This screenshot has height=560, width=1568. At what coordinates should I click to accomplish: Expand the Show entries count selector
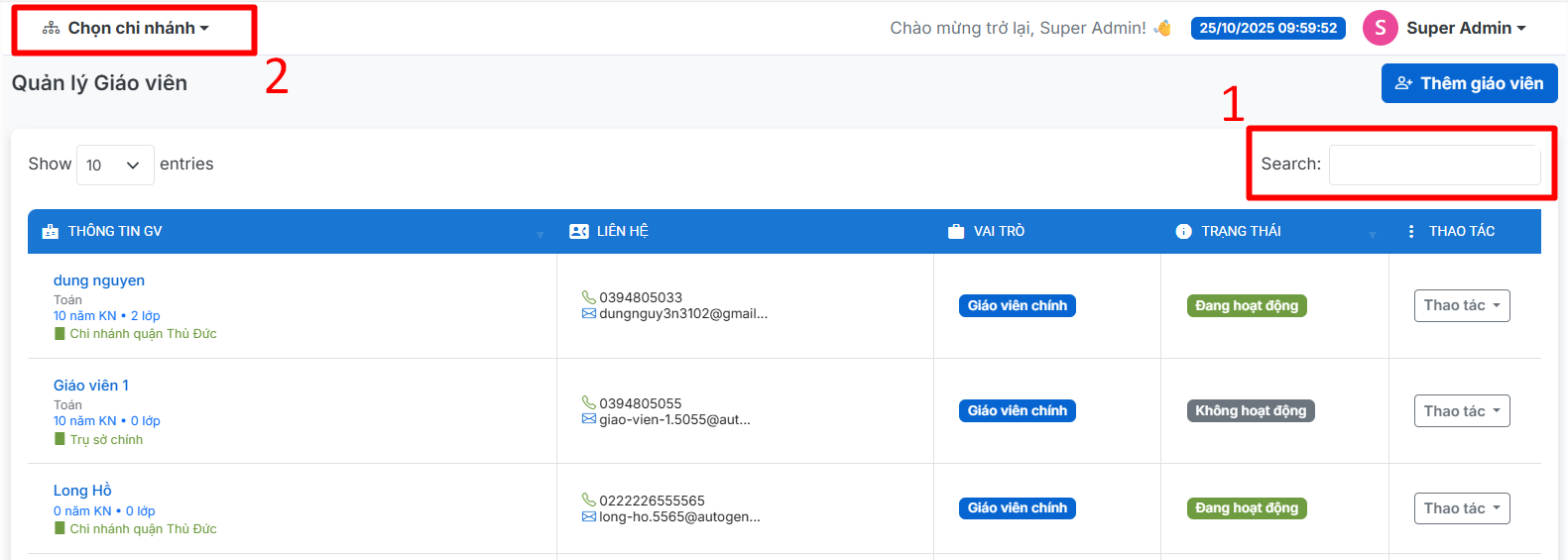115,165
